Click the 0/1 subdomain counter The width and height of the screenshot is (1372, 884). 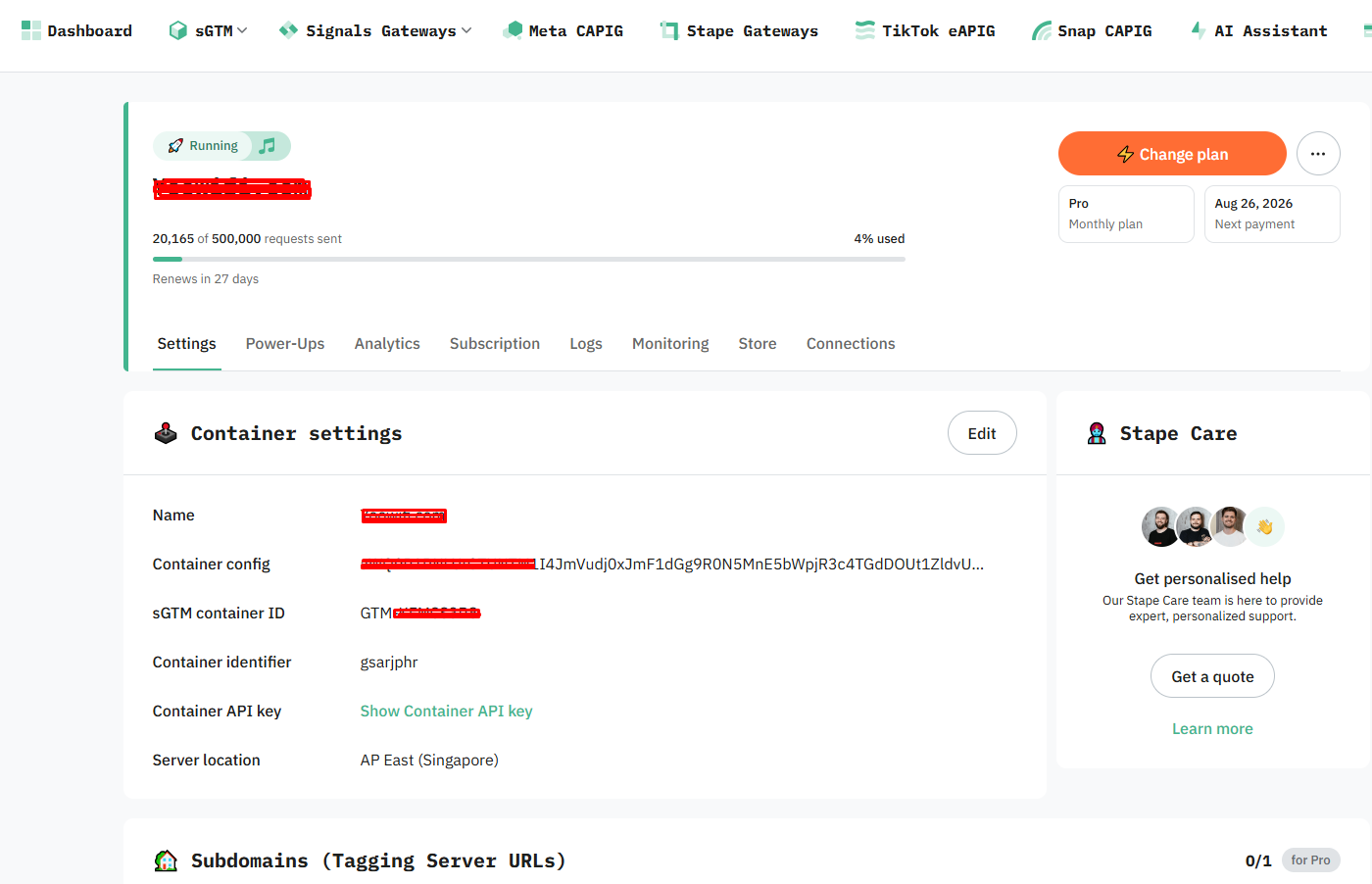coord(1258,860)
